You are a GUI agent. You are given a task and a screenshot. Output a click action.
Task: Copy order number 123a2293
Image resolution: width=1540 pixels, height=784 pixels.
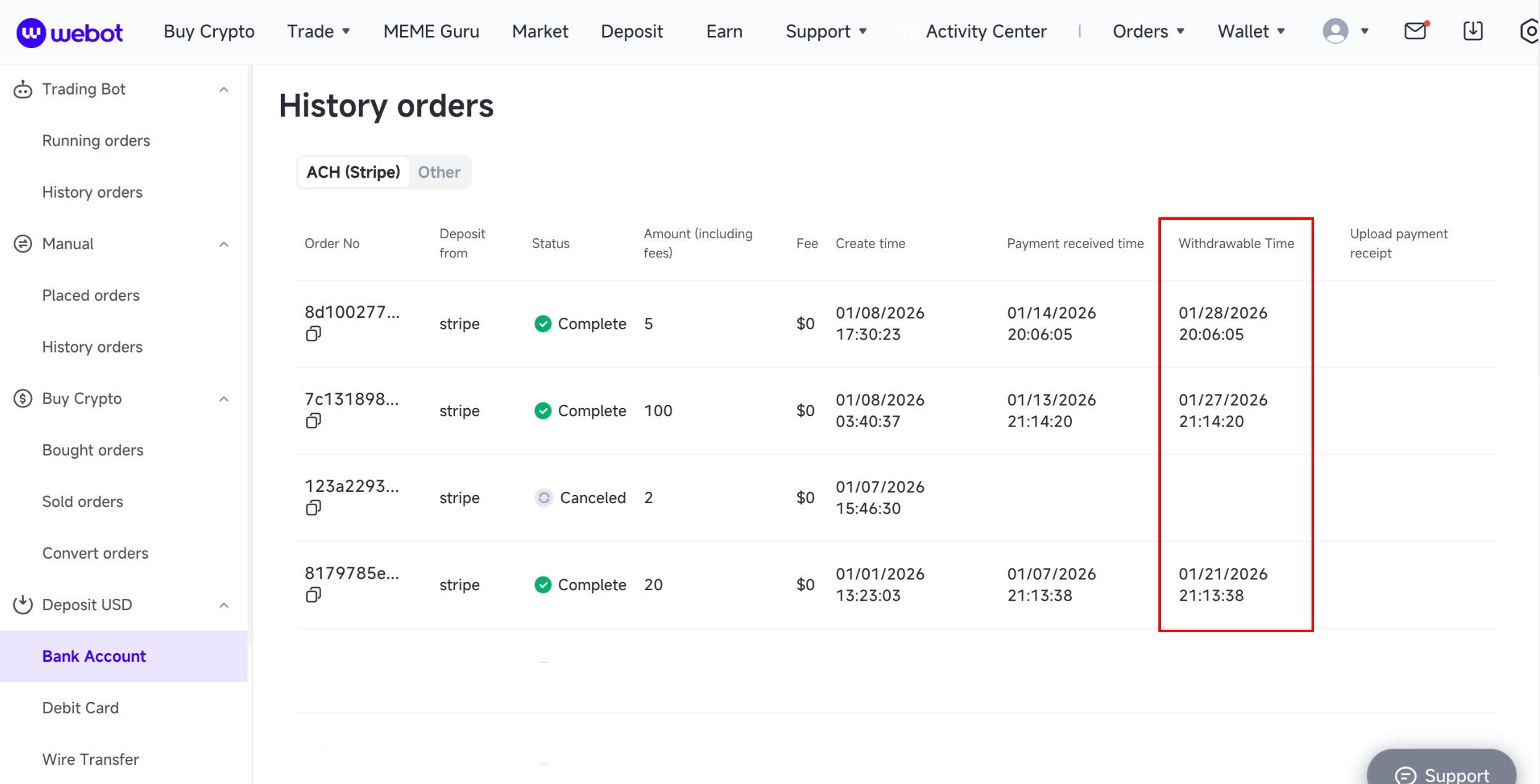tap(314, 508)
